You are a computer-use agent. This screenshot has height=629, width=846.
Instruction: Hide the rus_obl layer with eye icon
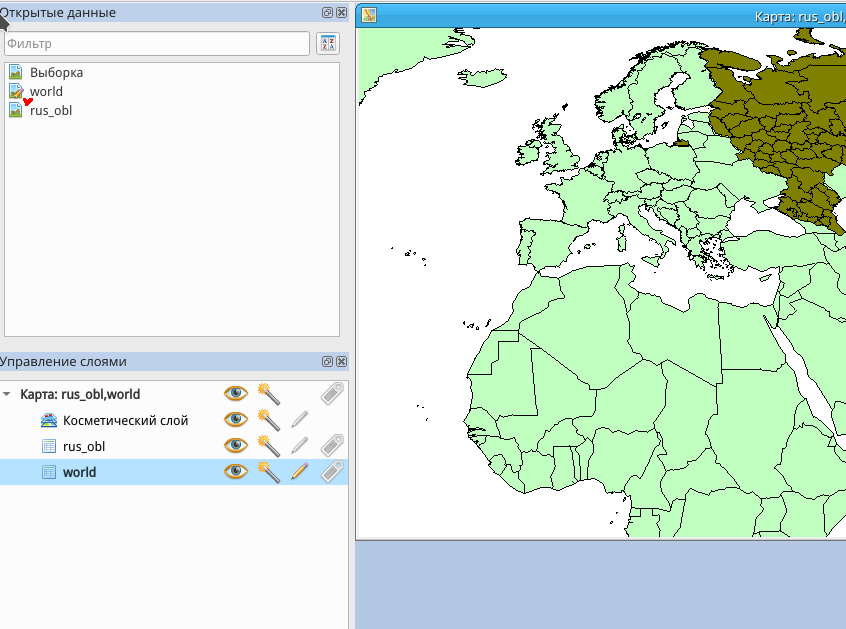click(236, 446)
